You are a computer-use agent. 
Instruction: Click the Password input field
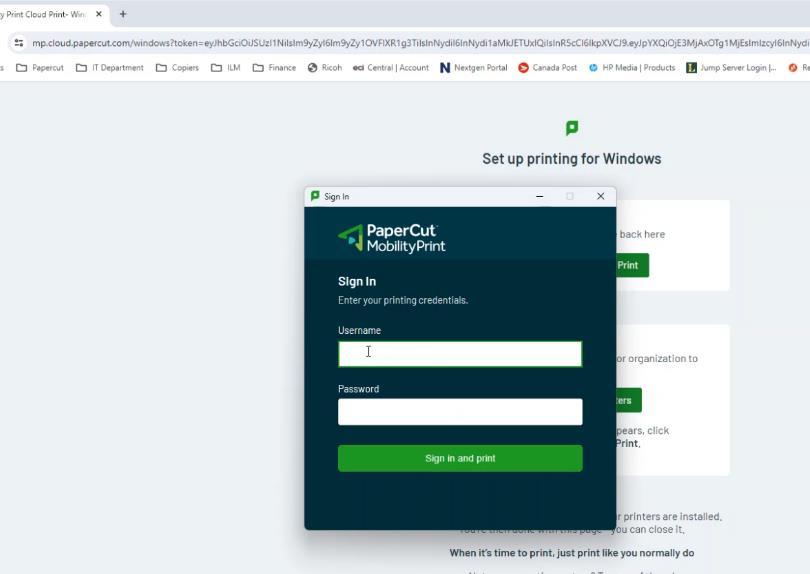tap(460, 412)
